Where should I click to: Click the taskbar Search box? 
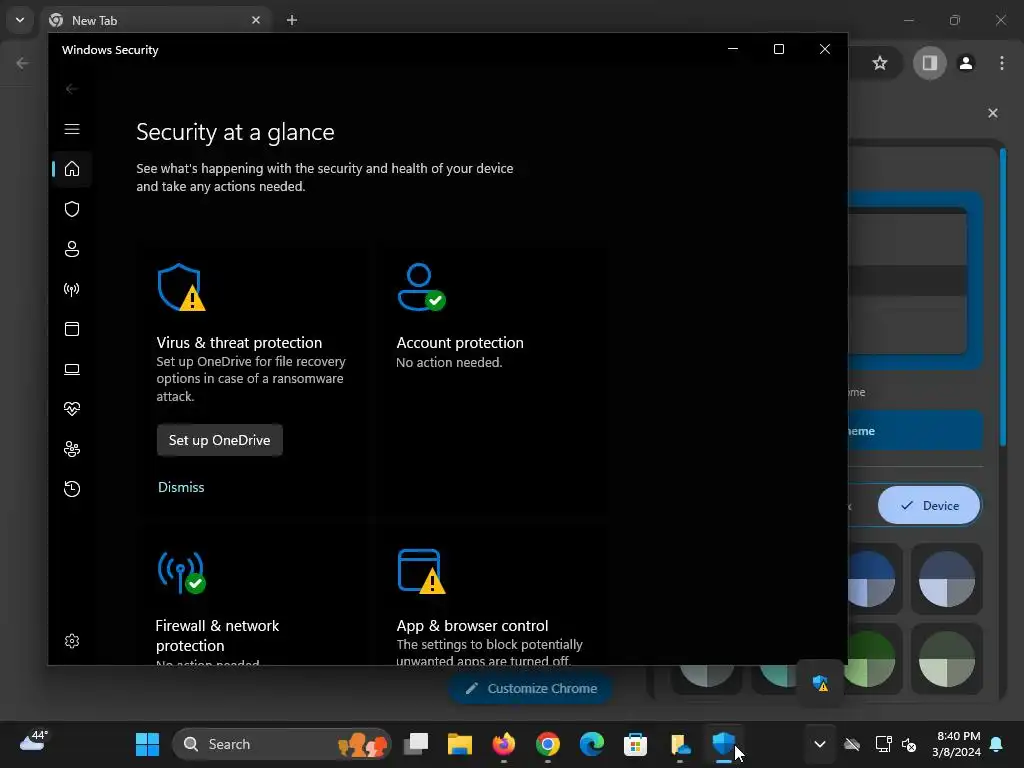click(x=281, y=744)
